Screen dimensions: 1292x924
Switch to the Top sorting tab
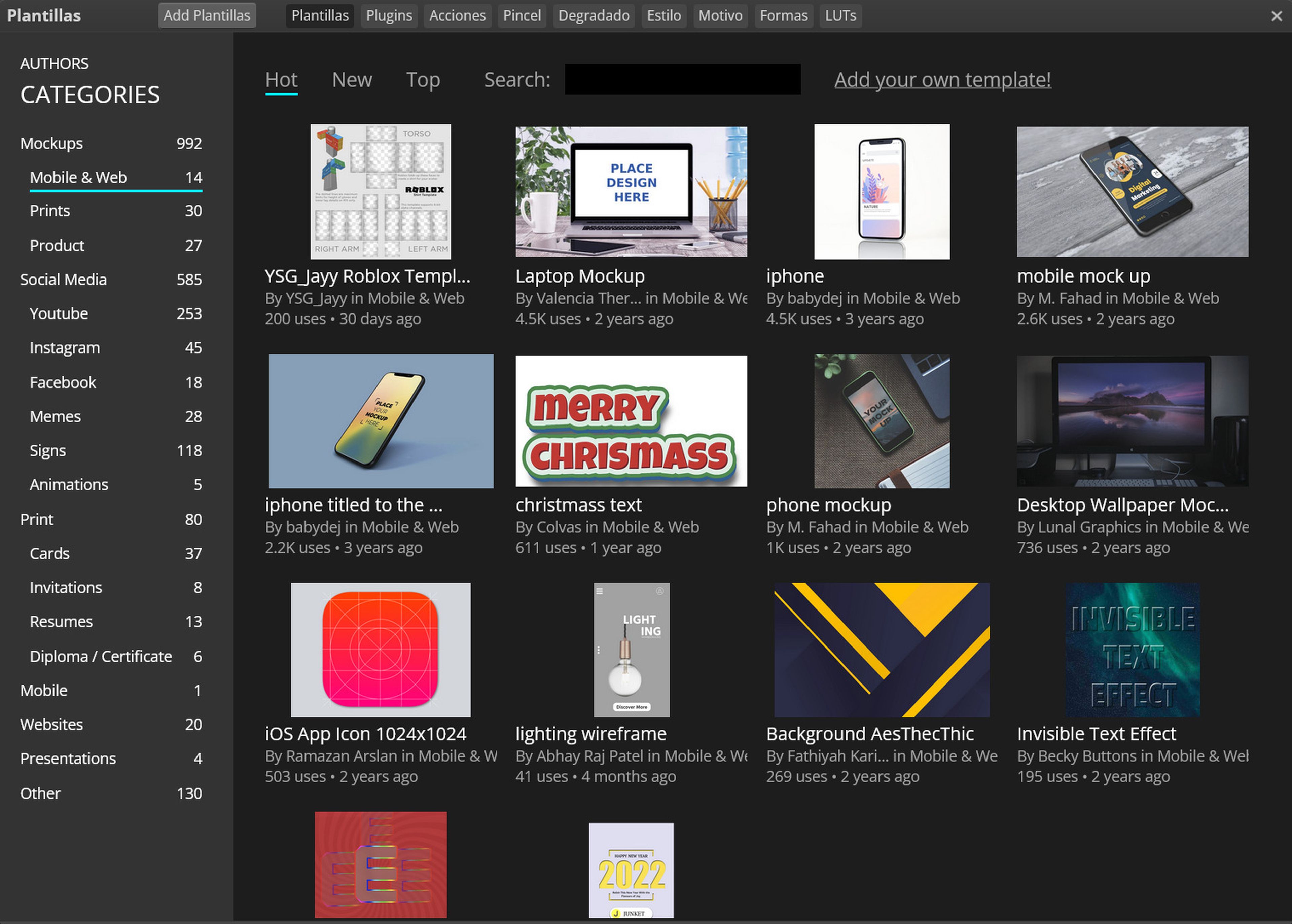(422, 80)
